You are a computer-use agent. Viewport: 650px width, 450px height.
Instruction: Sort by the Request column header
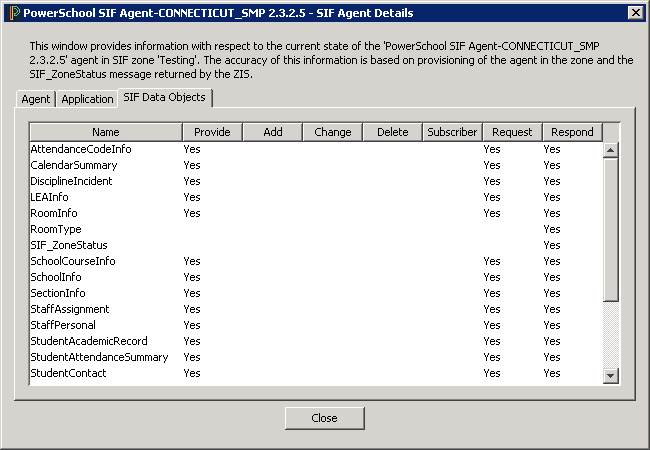click(x=511, y=132)
